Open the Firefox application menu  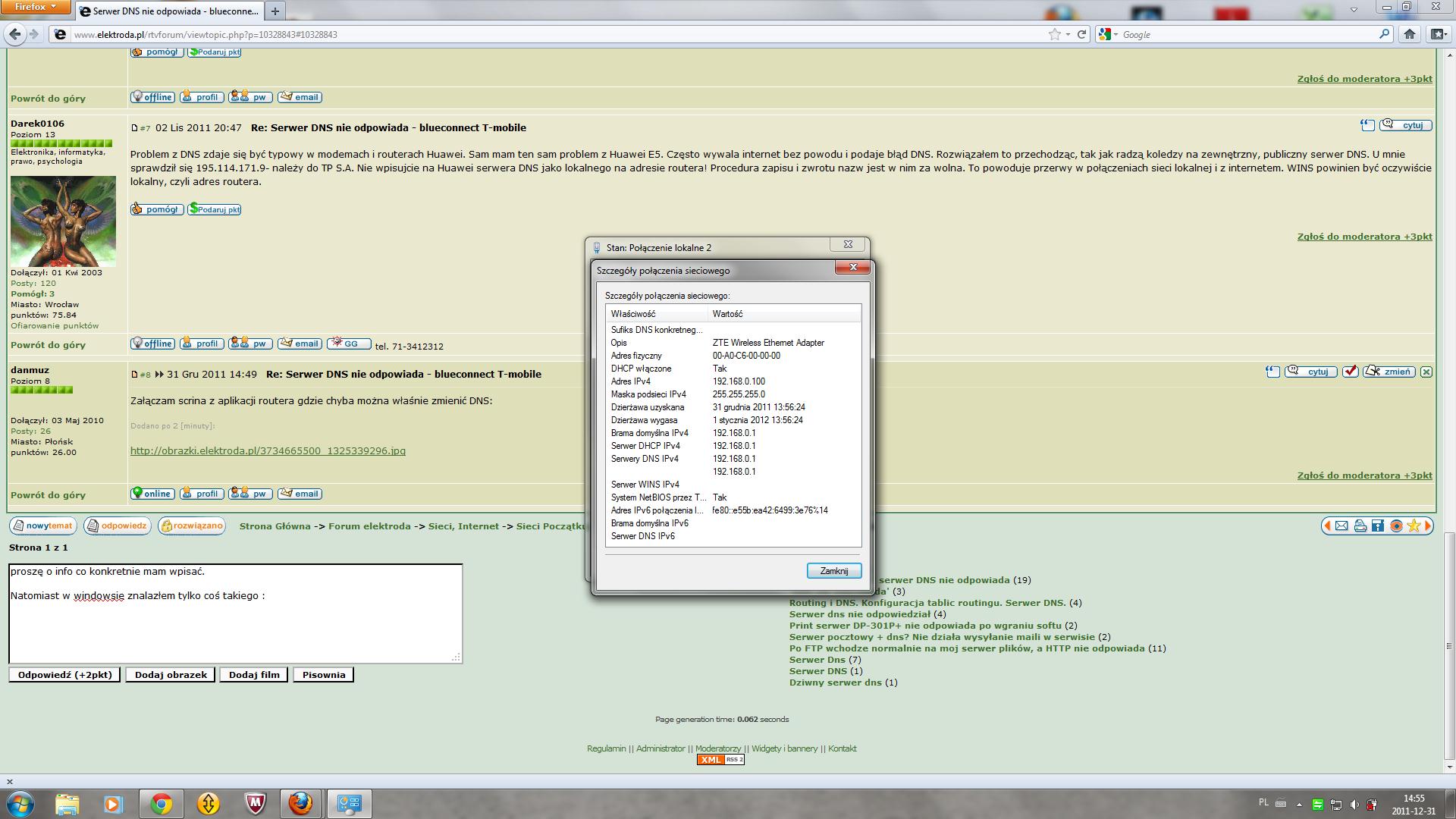coord(36,8)
